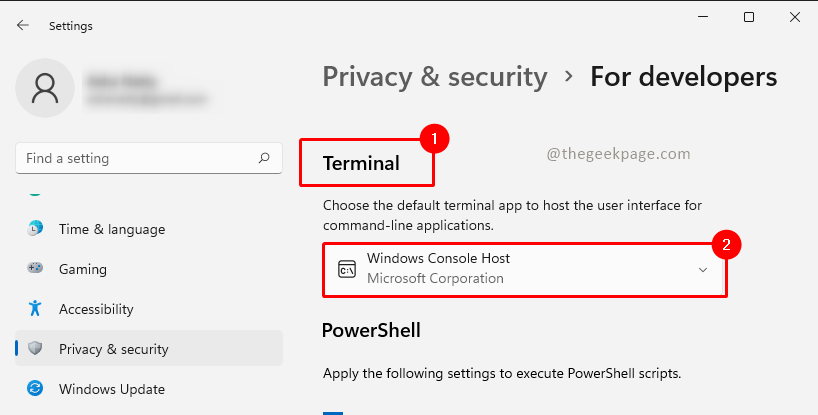Viewport: 818px width, 415px height.
Task: Click the Accessibility person icon
Action: (x=36, y=309)
